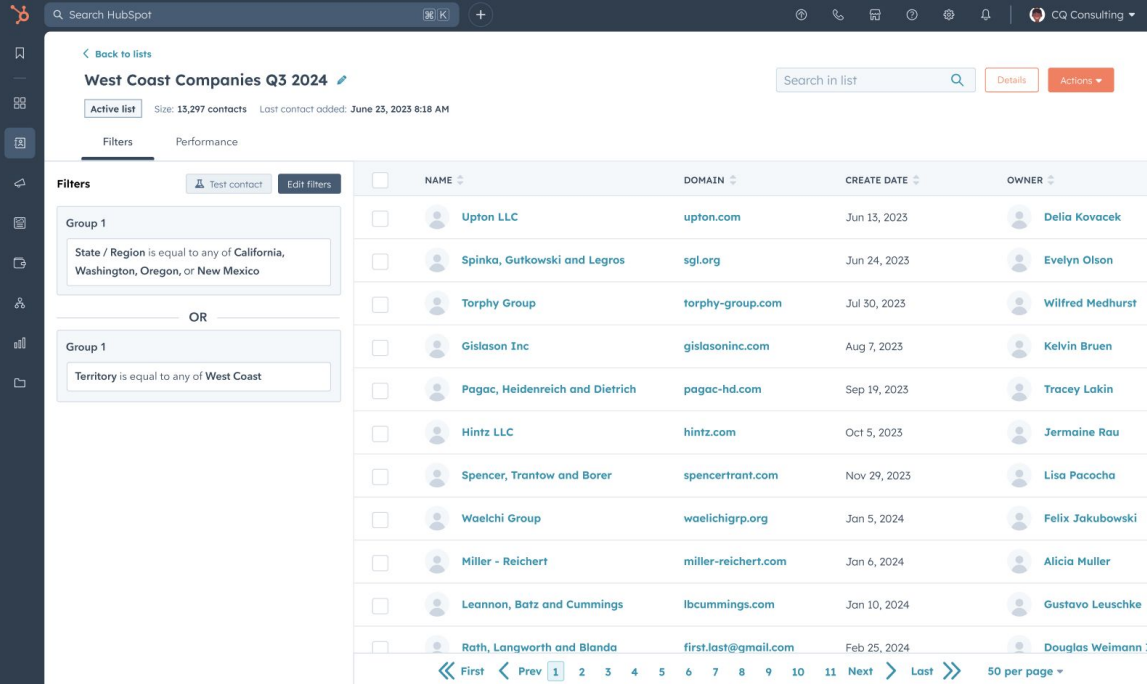Viewport: 1147px width, 684px height.
Task: Open the calling phone icon
Action: coord(838,15)
